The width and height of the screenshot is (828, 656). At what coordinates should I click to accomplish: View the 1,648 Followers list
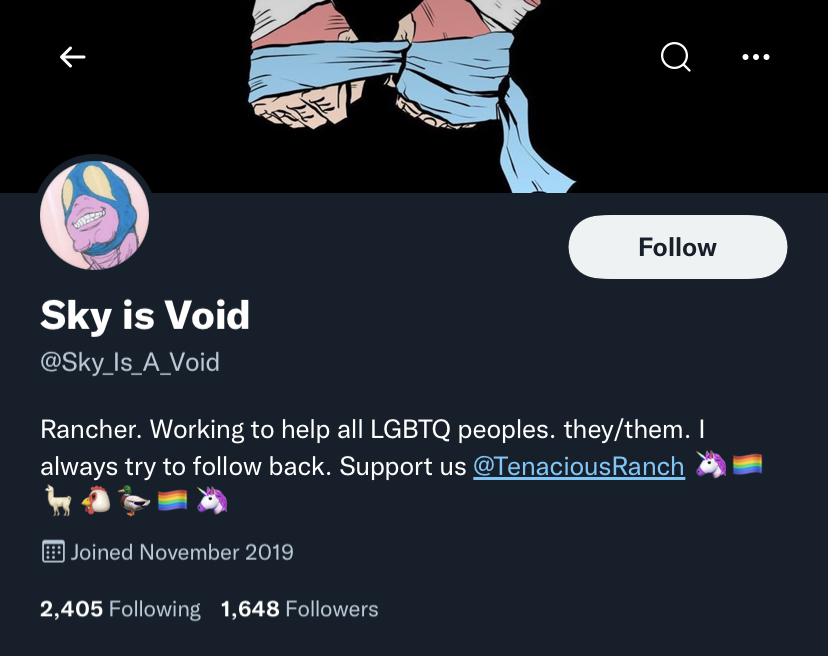point(299,609)
